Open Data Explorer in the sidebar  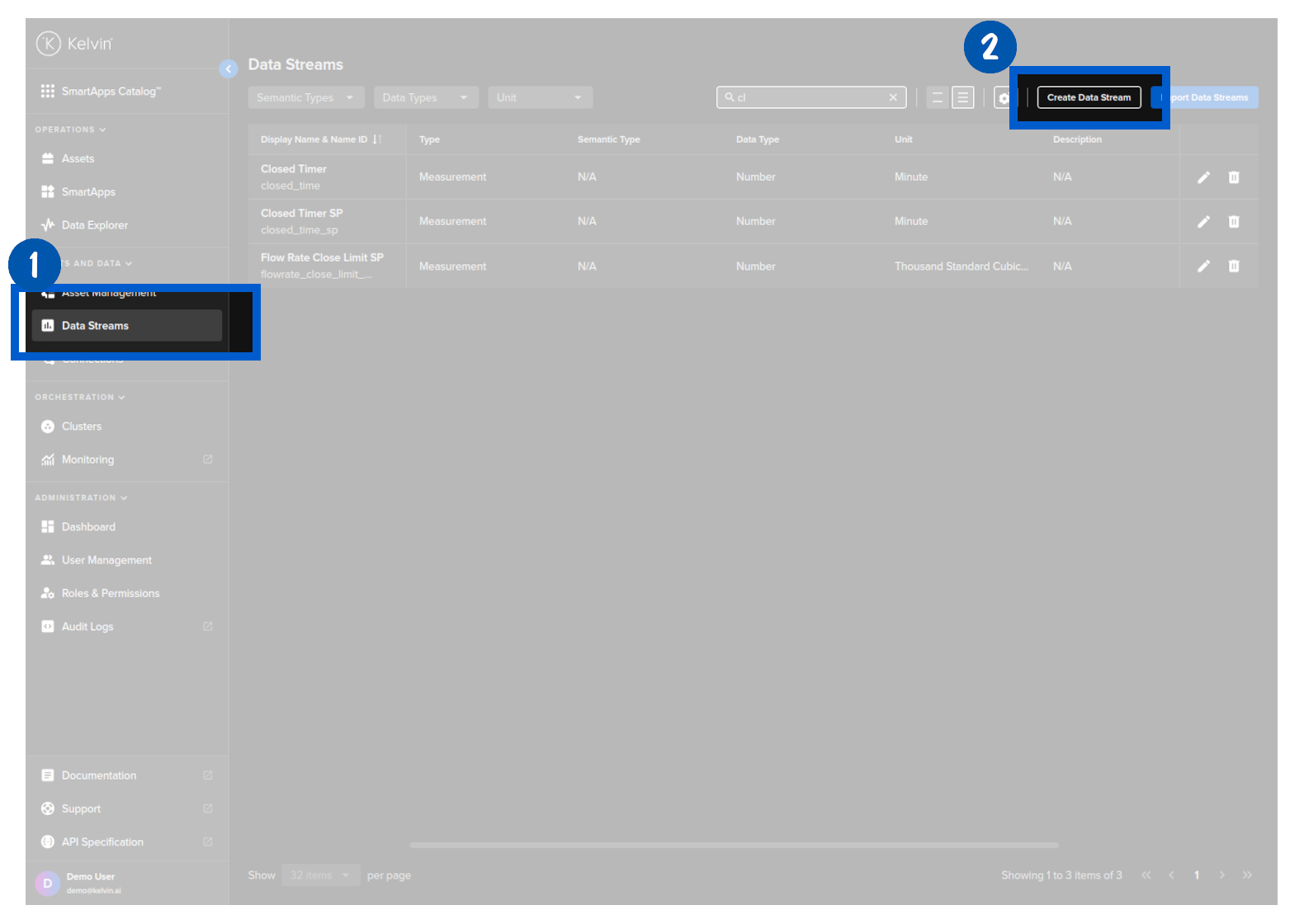(94, 225)
